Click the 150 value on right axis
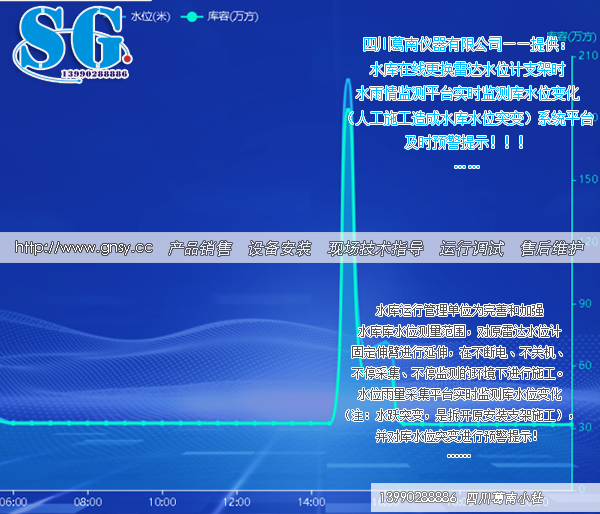 pyautogui.click(x=587, y=179)
